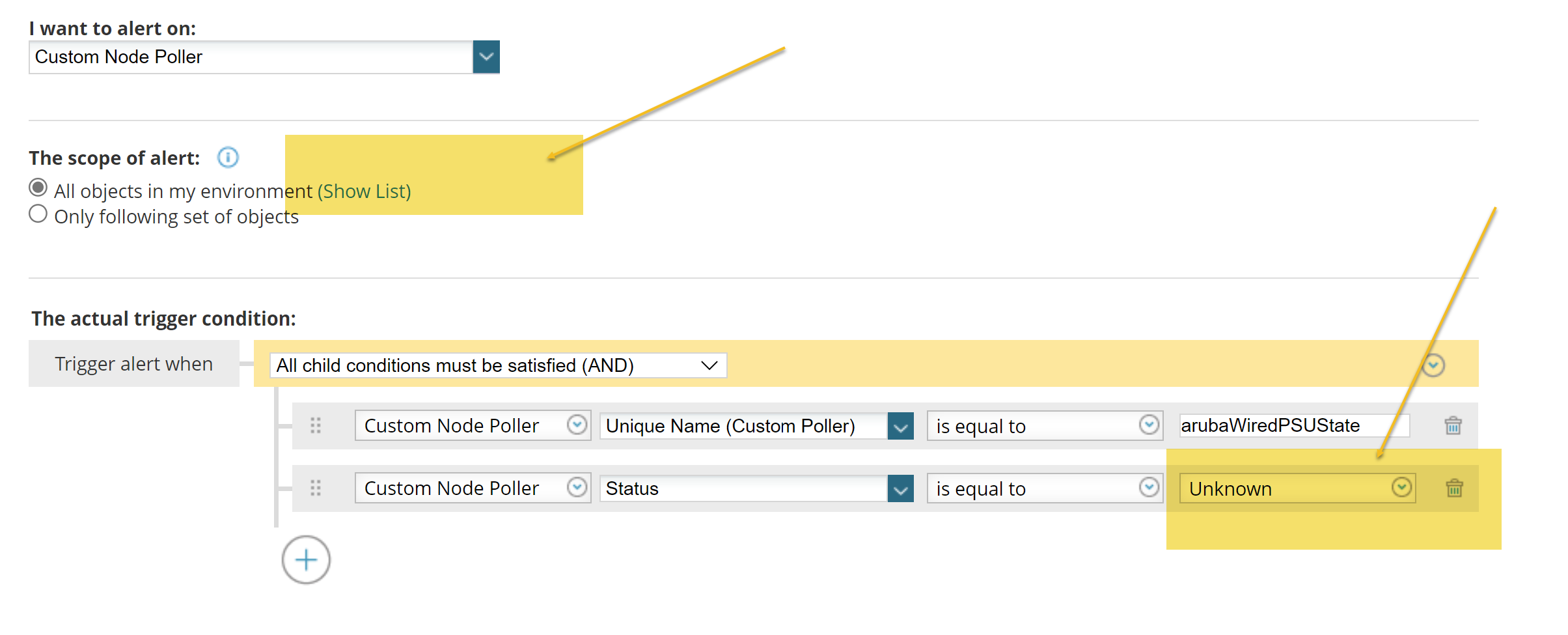This screenshot has height=635, width=1568.
Task: Select Only following set of objects
Action: (x=38, y=214)
